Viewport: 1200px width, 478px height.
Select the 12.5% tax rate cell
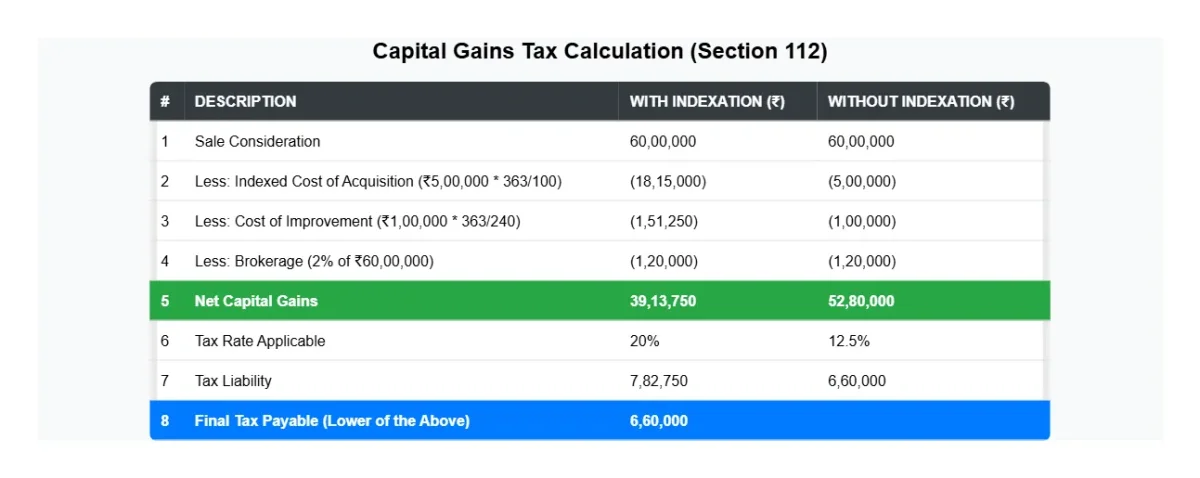point(849,341)
